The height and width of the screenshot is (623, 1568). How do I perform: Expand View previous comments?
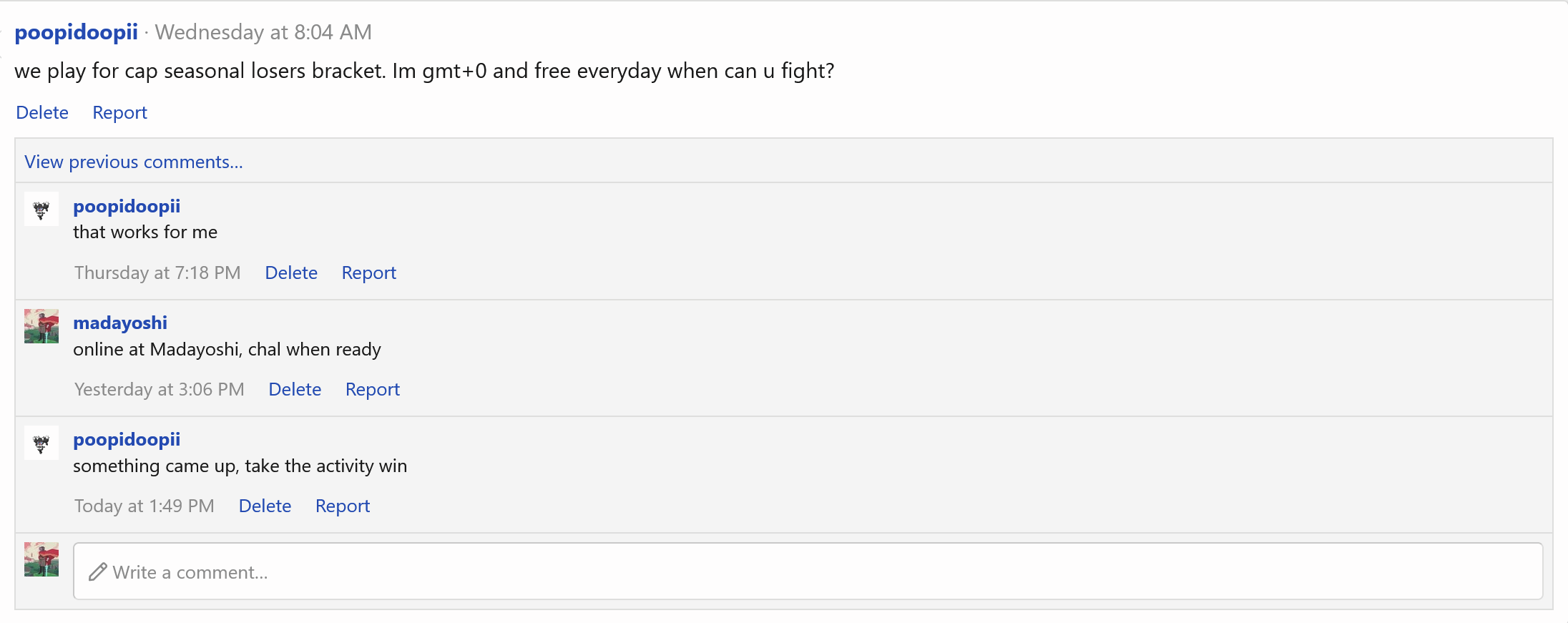134,162
